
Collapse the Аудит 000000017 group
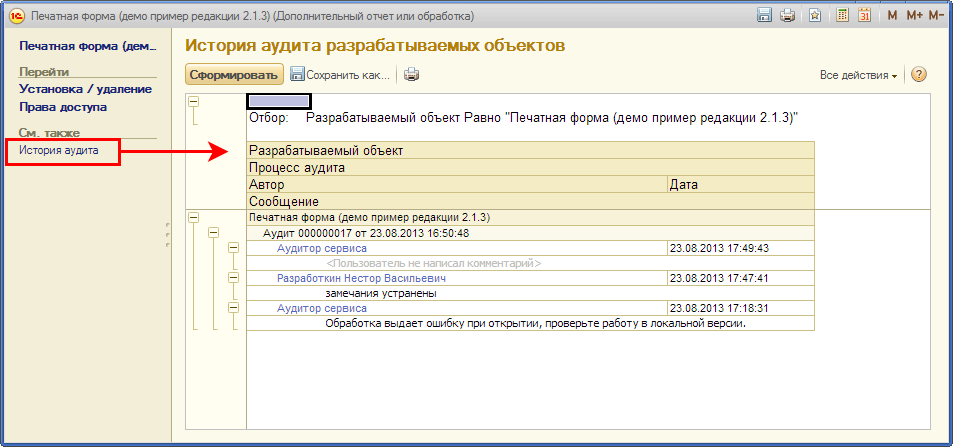click(213, 233)
